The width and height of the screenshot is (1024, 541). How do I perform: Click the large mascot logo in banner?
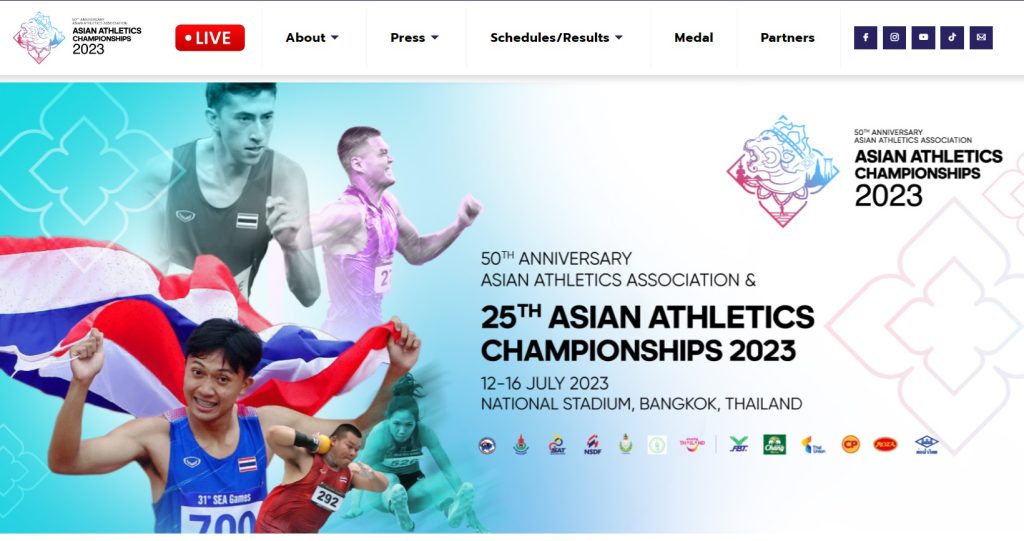(x=783, y=171)
